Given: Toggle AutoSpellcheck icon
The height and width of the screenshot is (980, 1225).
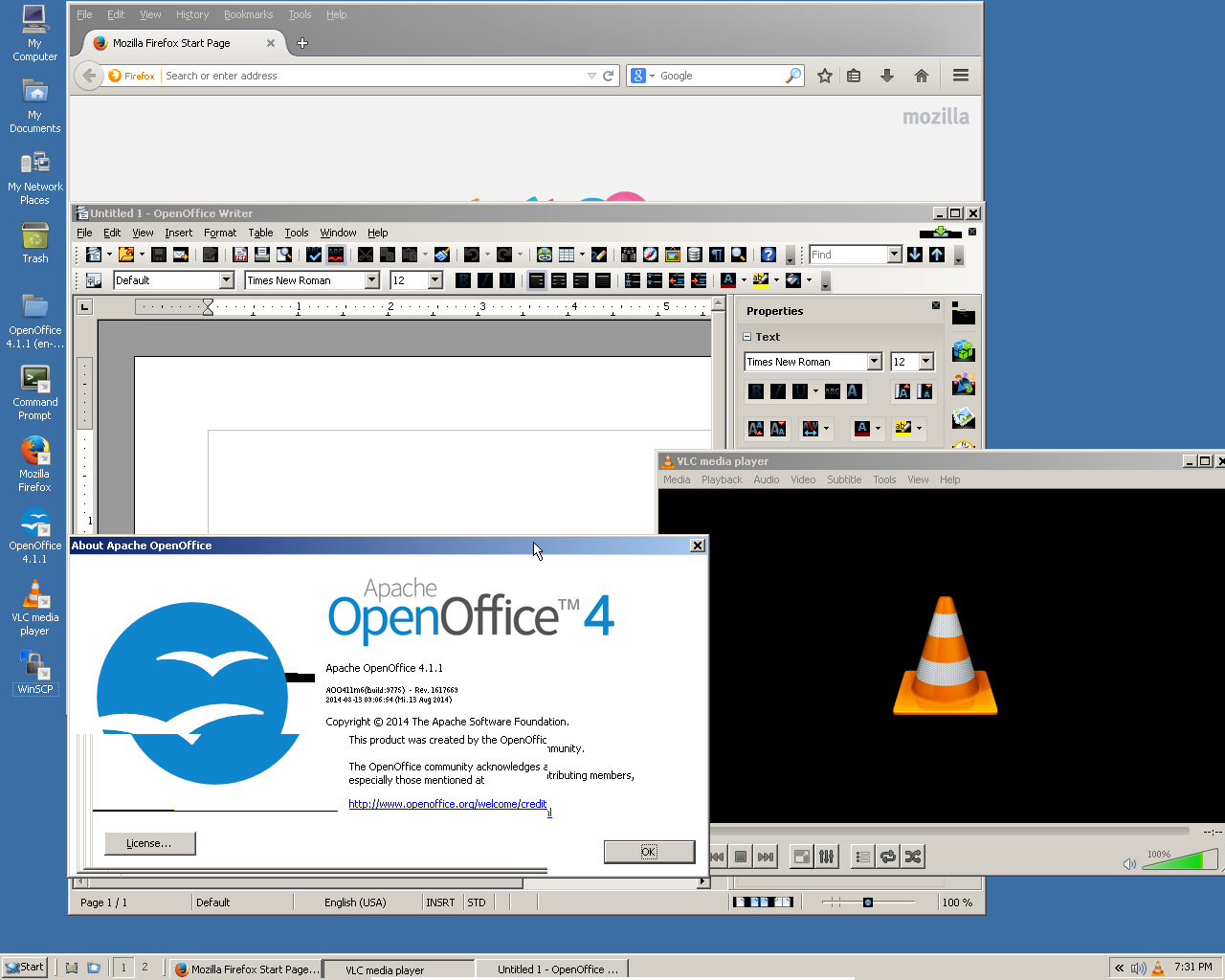Looking at the screenshot, I should click(x=336, y=255).
